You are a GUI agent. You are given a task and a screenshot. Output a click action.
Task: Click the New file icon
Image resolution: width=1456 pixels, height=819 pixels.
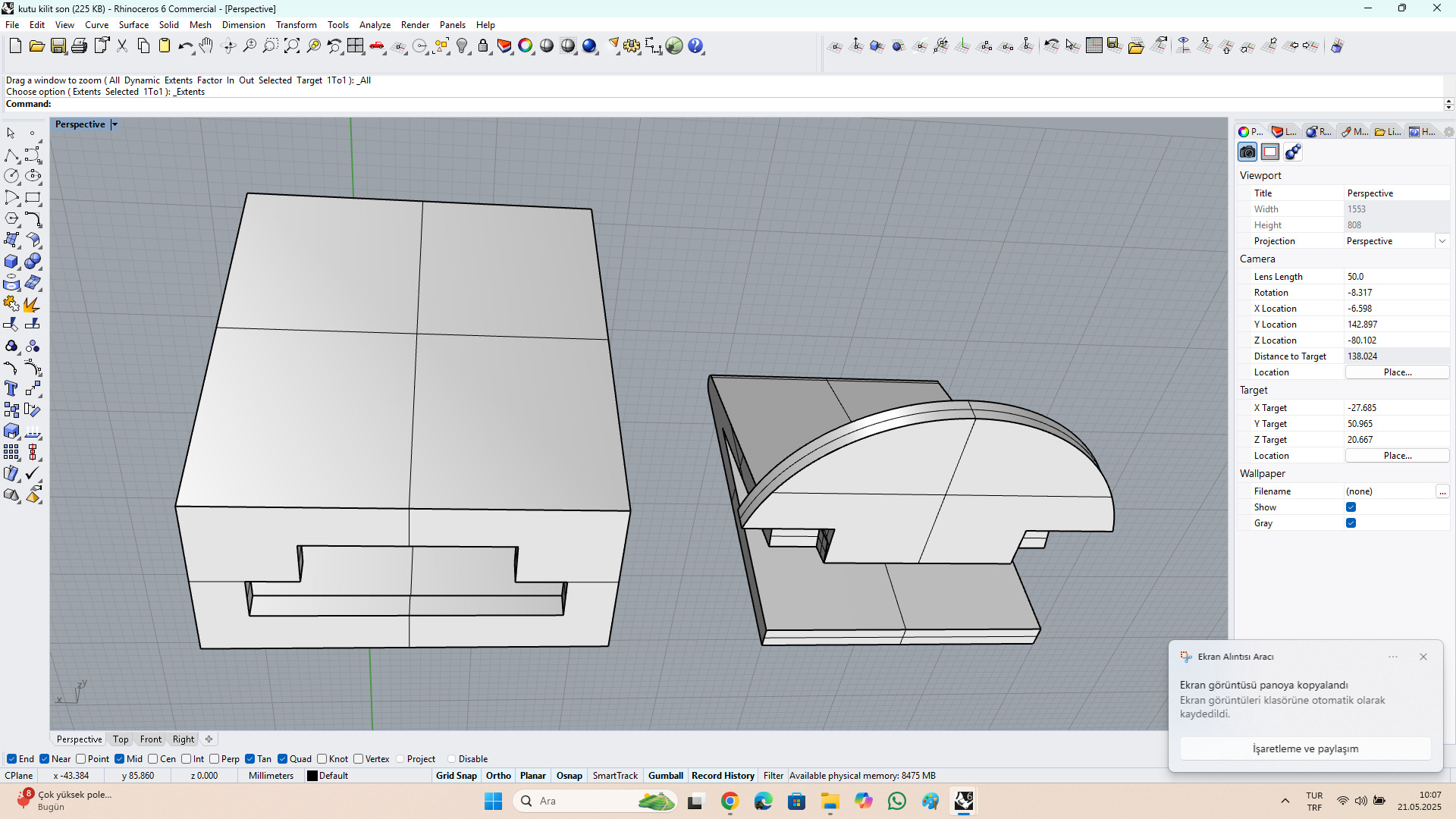pos(15,46)
